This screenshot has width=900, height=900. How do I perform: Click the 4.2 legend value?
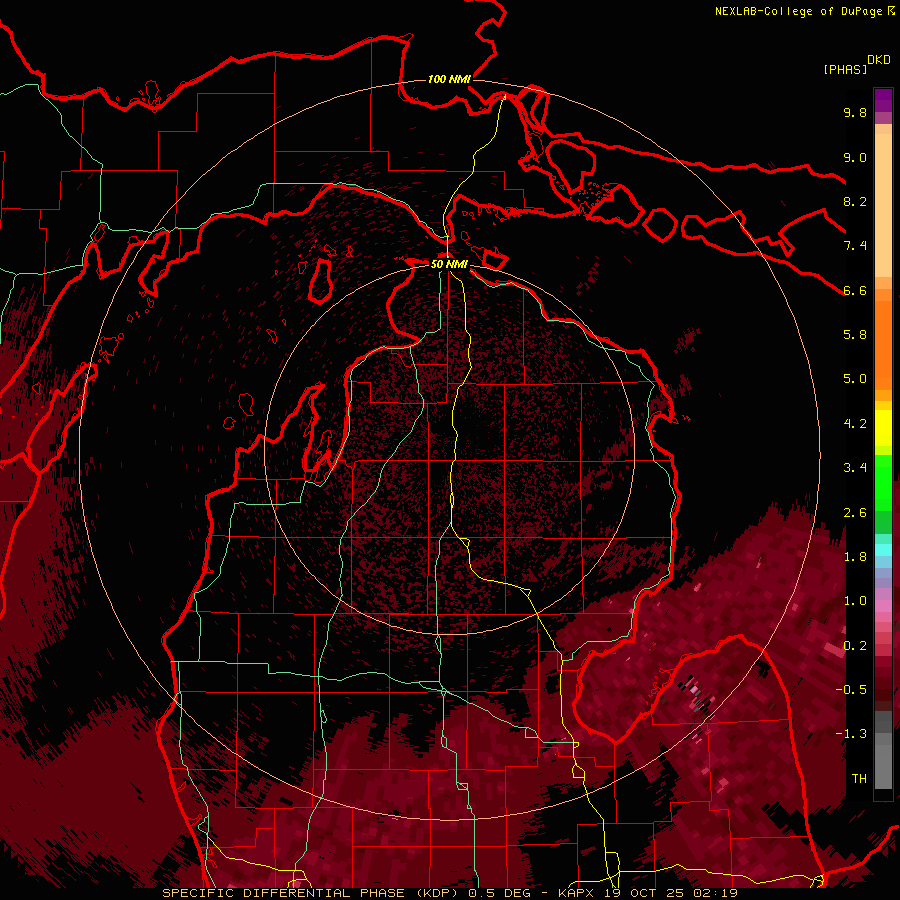[x=855, y=424]
